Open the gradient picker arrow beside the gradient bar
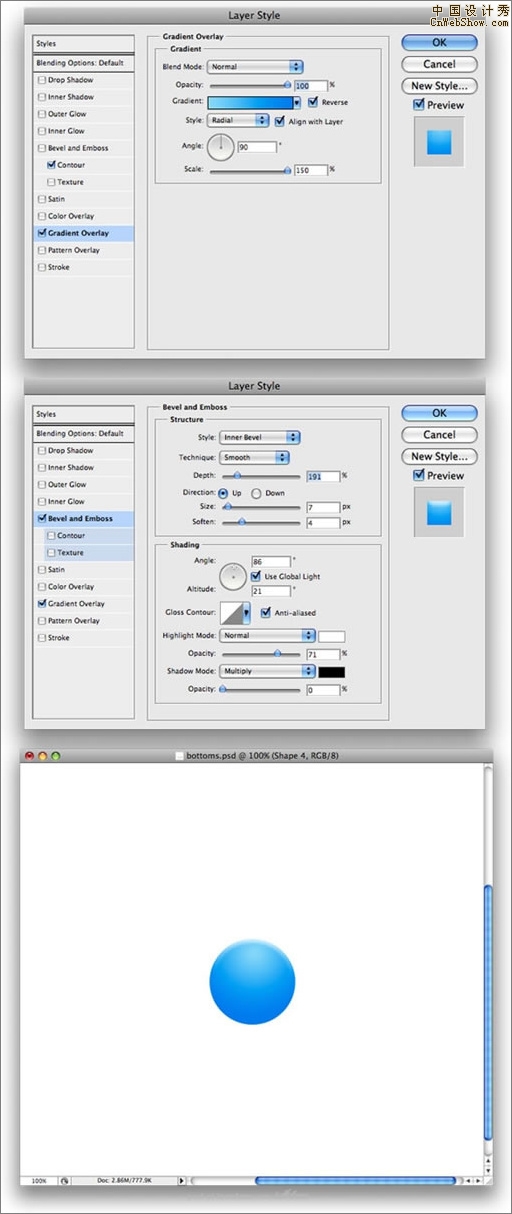This screenshot has width=512, height=1214. 297,102
